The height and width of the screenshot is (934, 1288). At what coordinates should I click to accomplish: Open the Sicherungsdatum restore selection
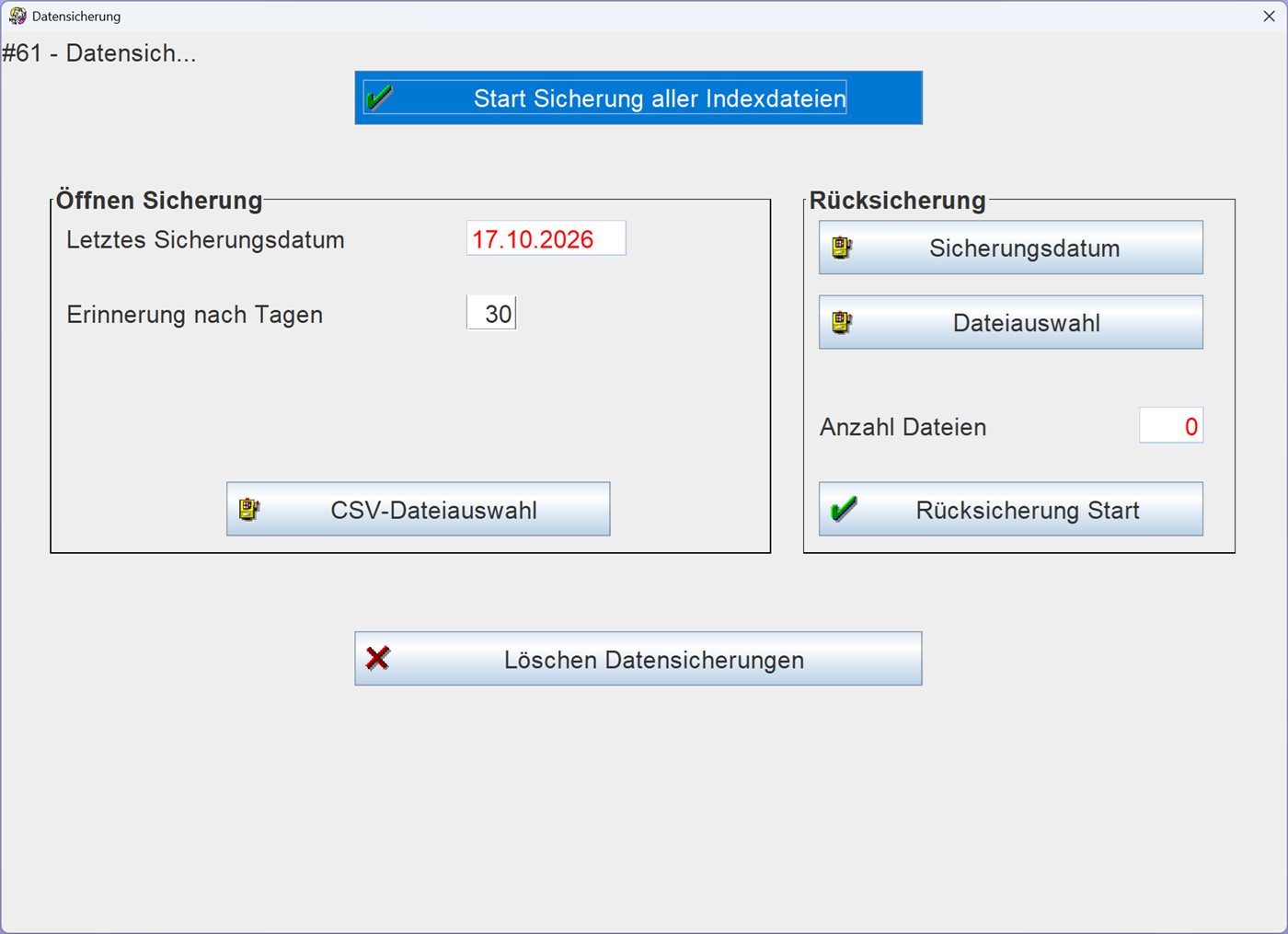pos(1010,248)
